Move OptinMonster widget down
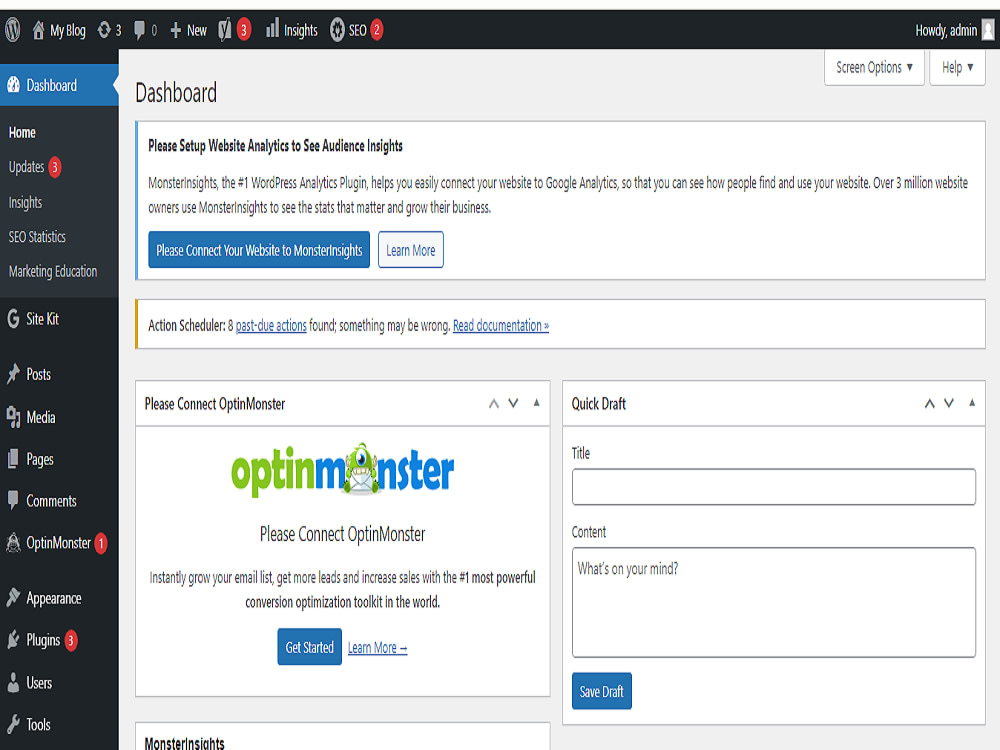This screenshot has height=750, width=1000. 513,403
